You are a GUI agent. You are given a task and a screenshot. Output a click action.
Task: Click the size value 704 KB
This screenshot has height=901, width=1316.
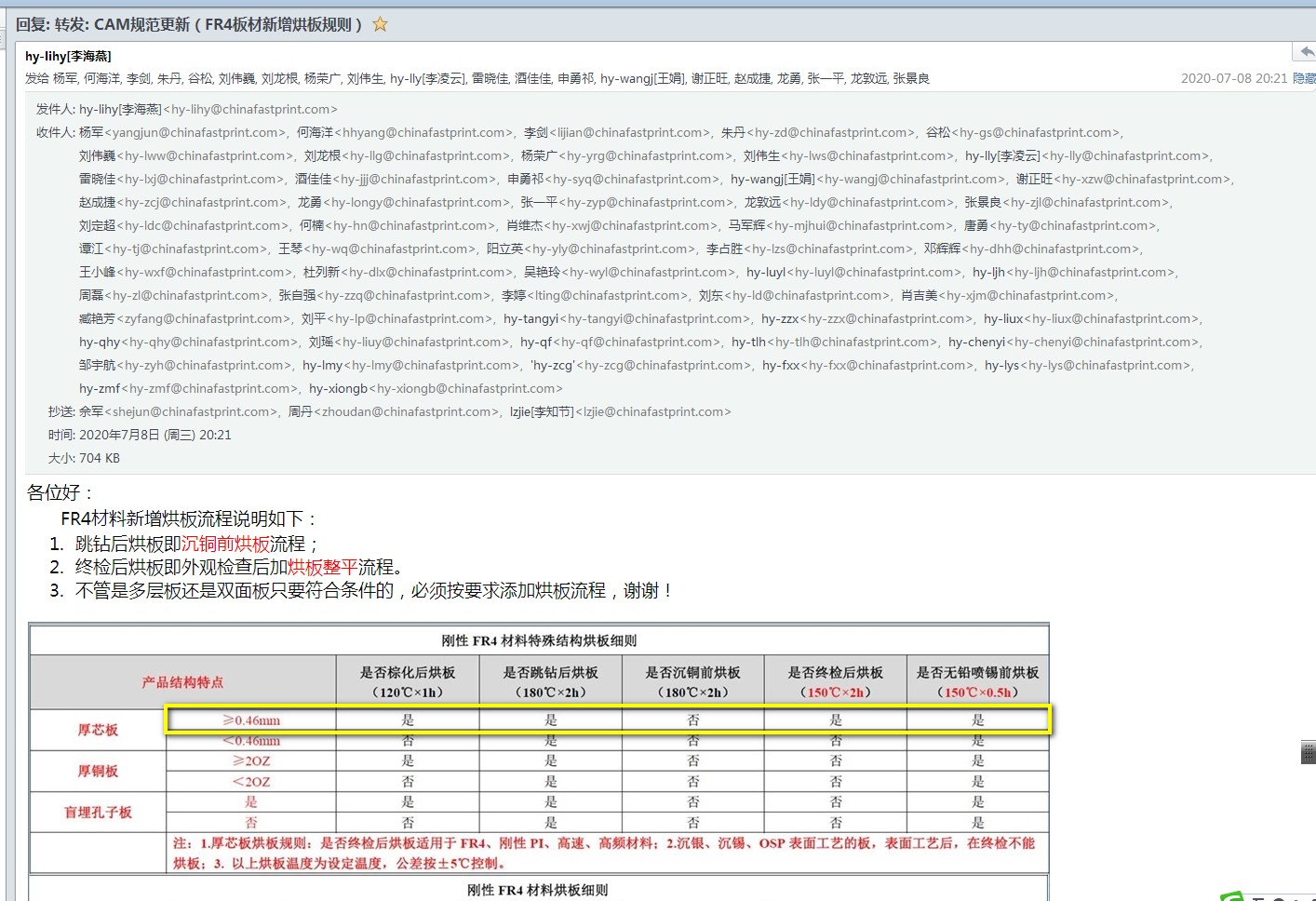[100, 459]
